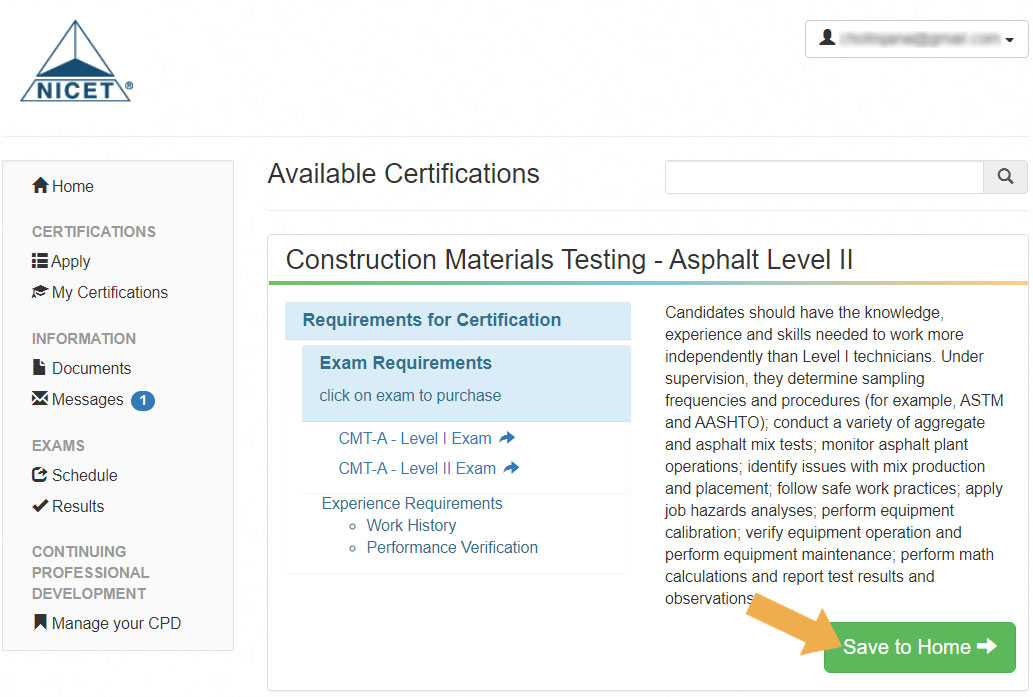
Task: Click the search magnifier button
Action: pyautogui.click(x=1005, y=177)
